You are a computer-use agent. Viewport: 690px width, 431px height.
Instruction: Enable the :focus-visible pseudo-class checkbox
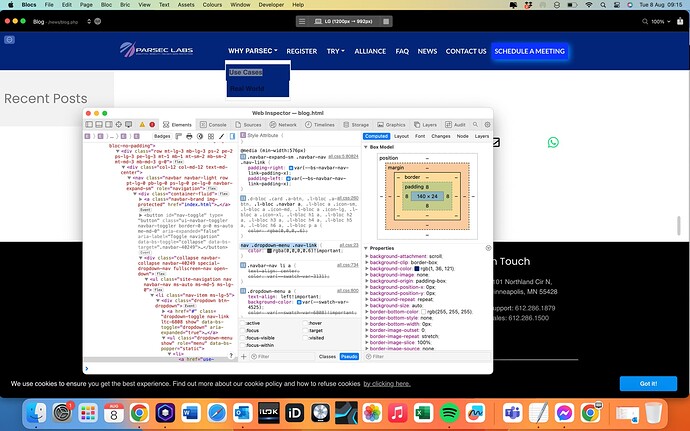tap(243, 338)
